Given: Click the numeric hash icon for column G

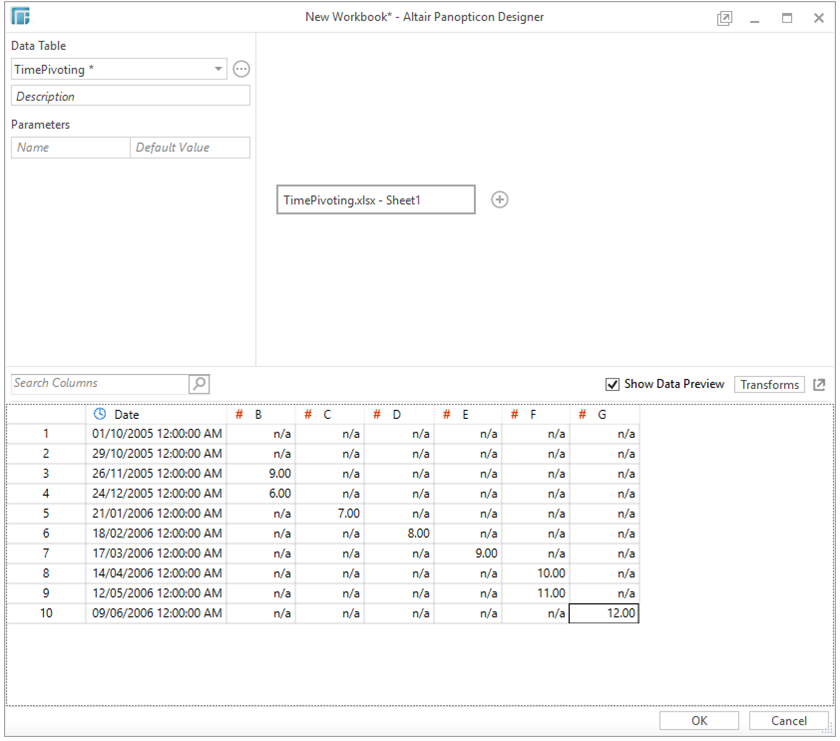Looking at the screenshot, I should click(583, 414).
